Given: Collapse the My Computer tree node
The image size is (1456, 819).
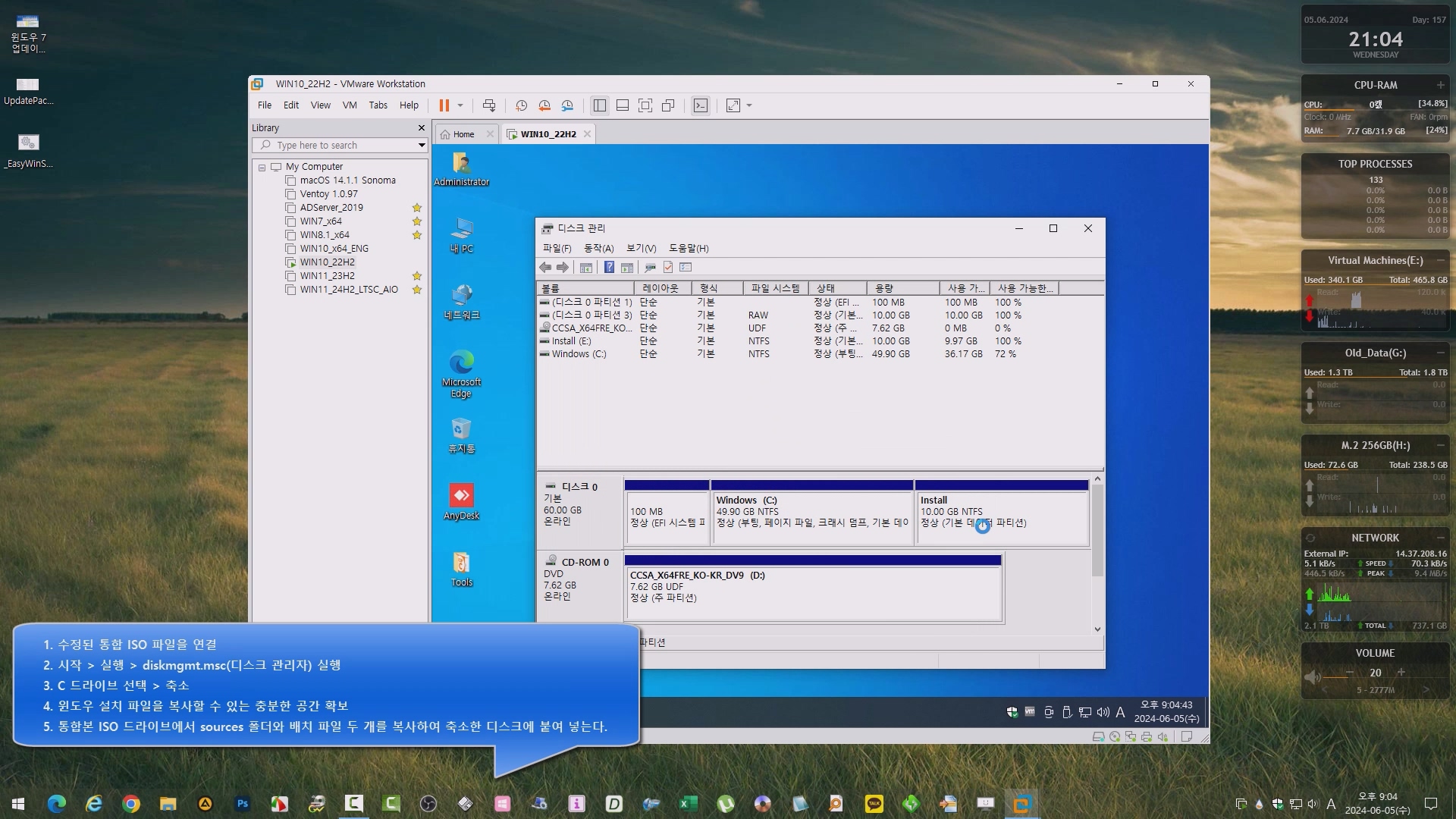Looking at the screenshot, I should 262,167.
